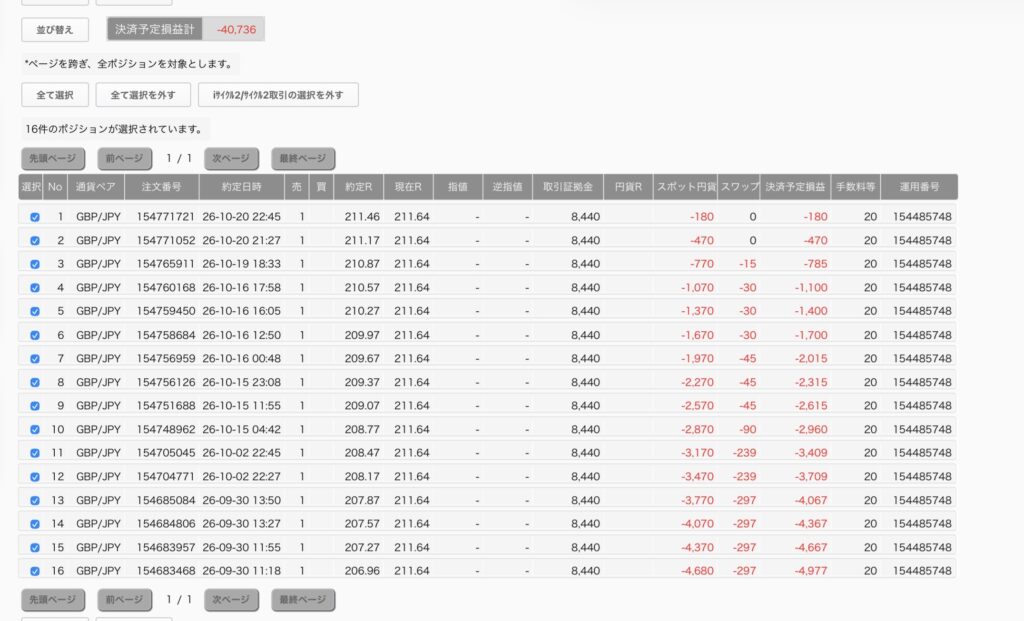
Task: Toggle checkbox for order 154760168
Action: click(x=35, y=287)
